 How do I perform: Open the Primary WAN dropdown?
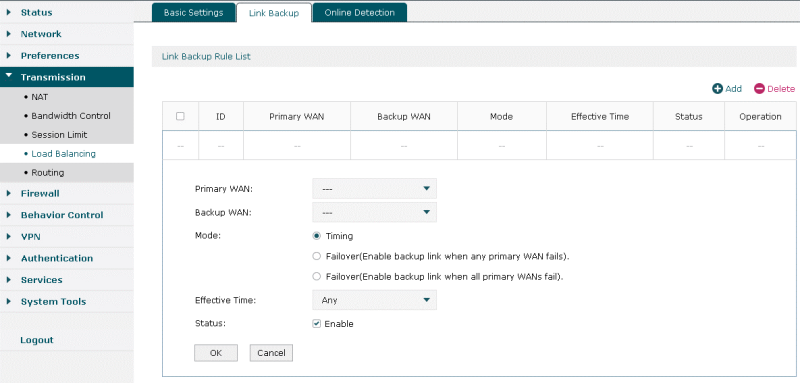(374, 189)
